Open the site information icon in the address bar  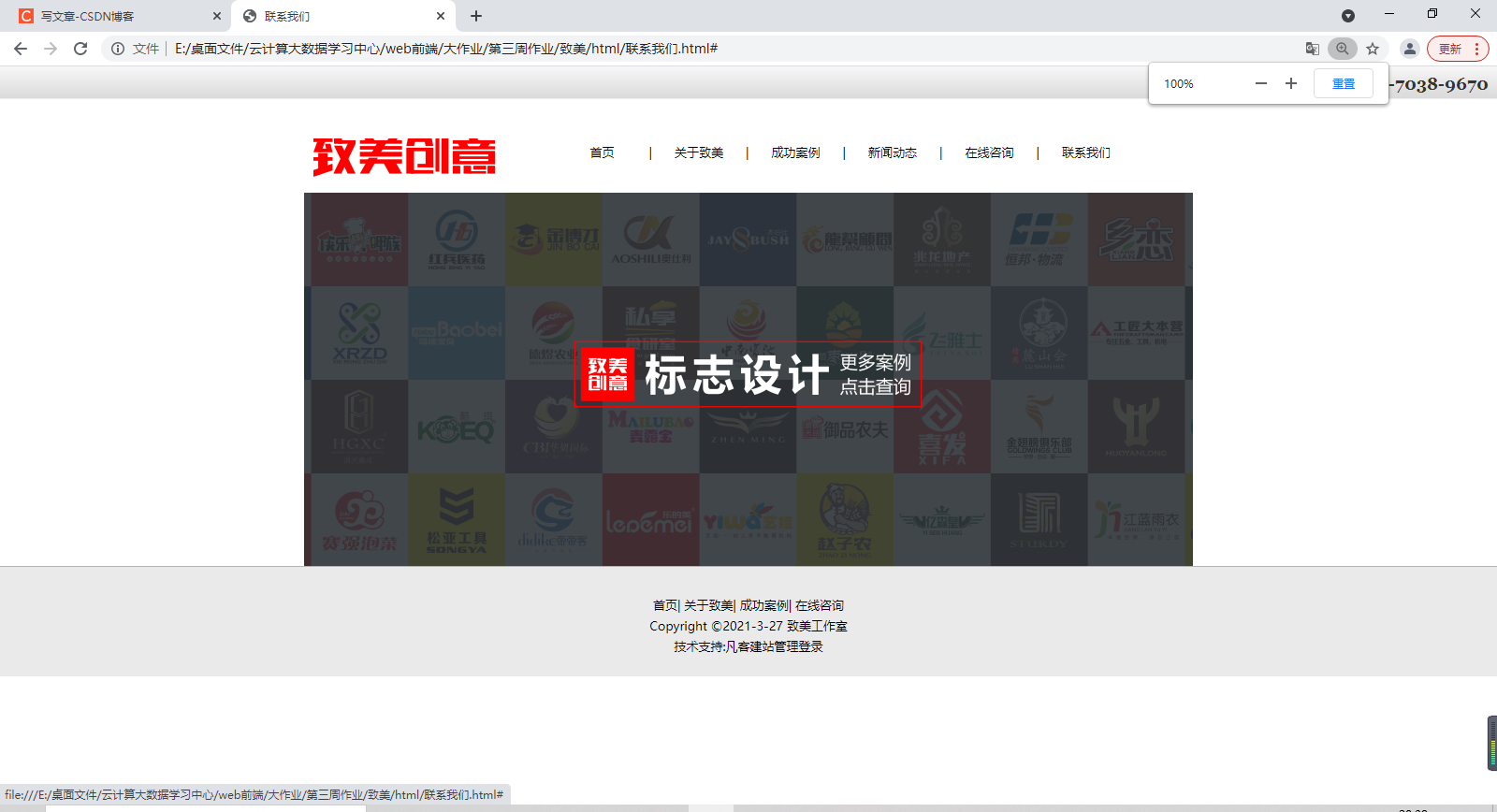click(x=118, y=49)
